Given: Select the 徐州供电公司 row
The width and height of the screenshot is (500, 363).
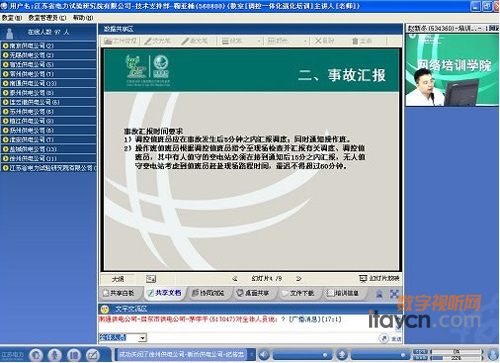Looking at the screenshot, I should click(x=48, y=158).
